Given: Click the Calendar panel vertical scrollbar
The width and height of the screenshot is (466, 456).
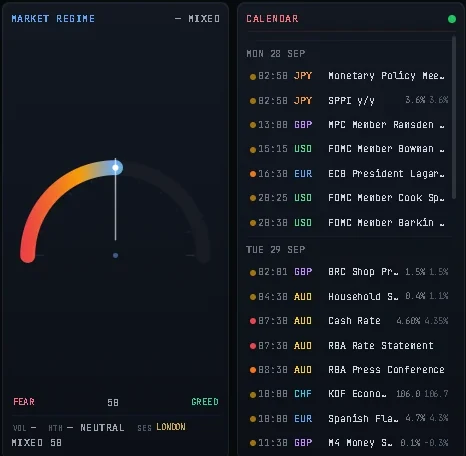Looking at the screenshot, I should 454,117.
